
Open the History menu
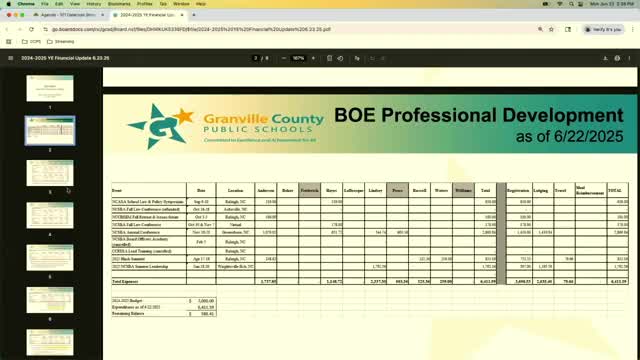(93, 4)
